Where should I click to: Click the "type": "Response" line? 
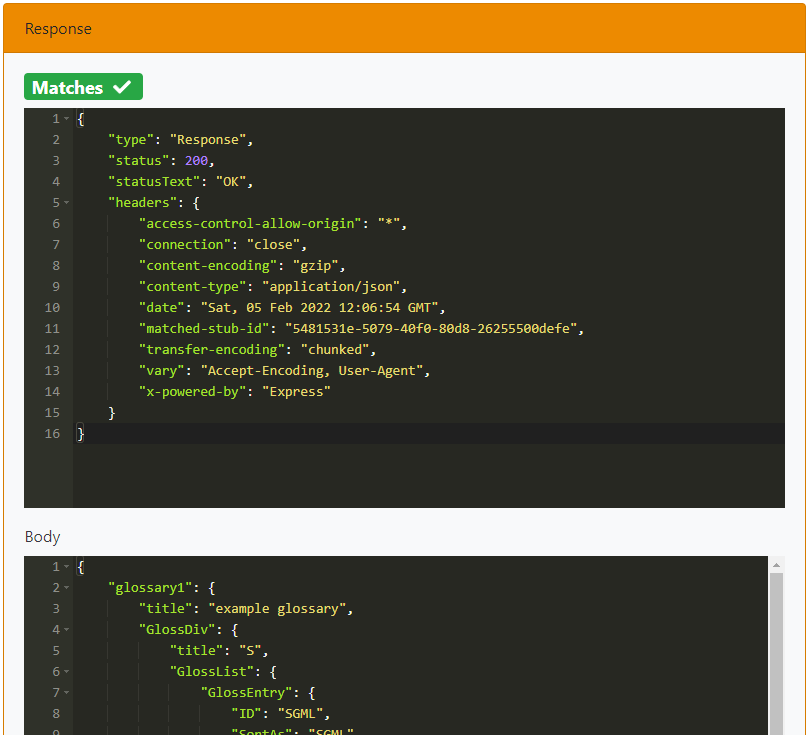pos(181,140)
